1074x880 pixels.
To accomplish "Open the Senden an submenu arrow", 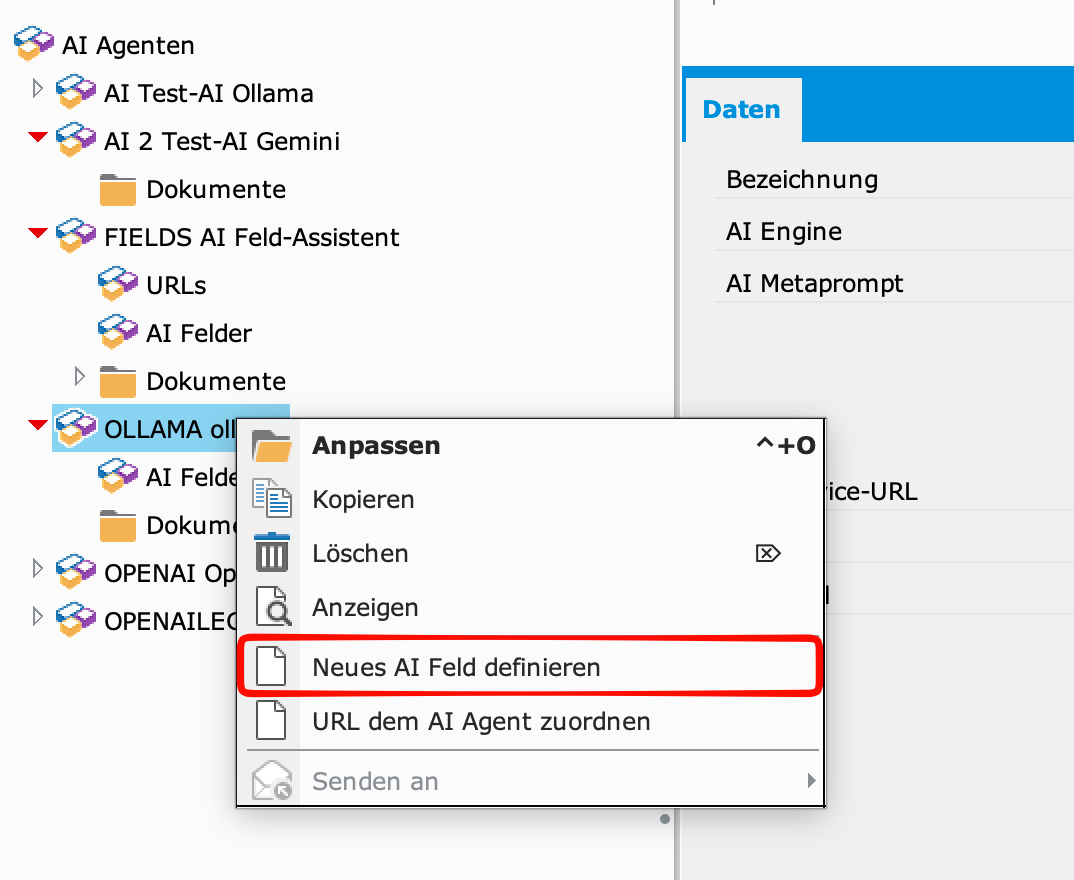I will click(811, 781).
